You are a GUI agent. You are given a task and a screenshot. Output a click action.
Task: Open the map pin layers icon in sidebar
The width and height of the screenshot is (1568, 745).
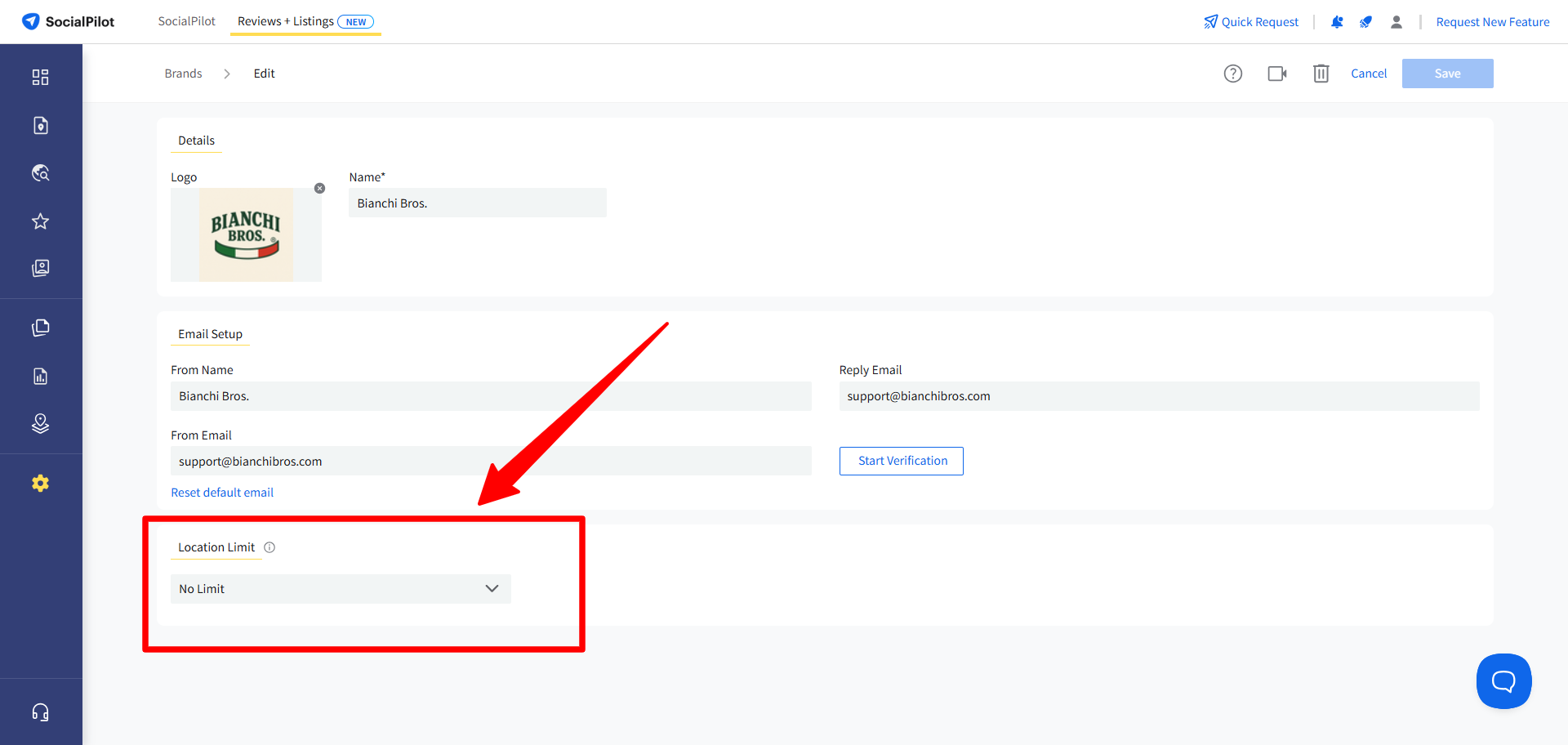tap(40, 423)
